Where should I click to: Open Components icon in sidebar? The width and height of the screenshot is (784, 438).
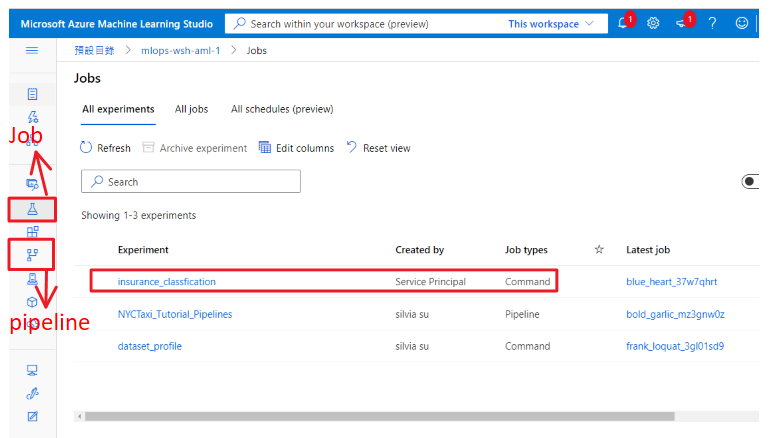point(32,232)
